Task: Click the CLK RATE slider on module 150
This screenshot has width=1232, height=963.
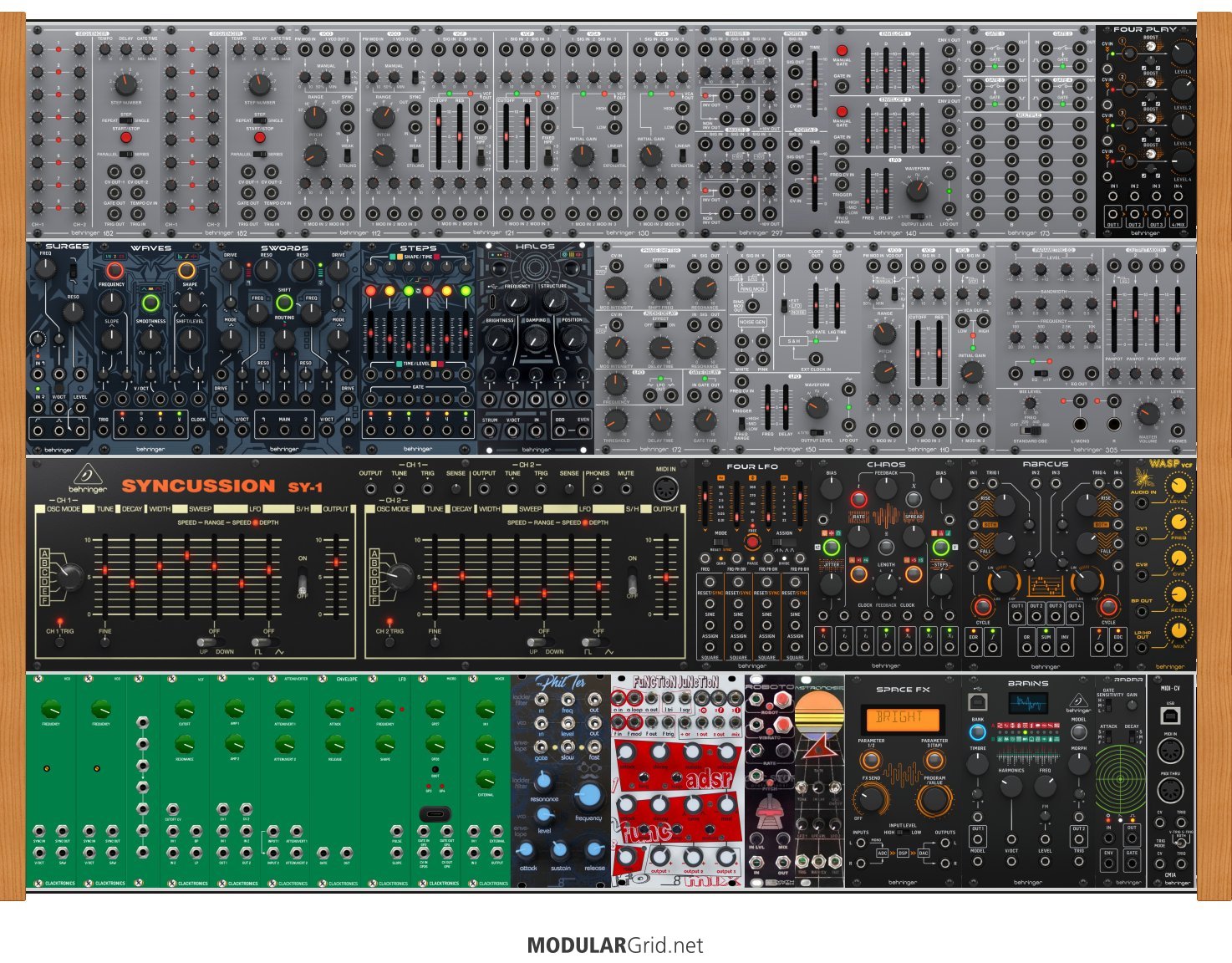Action: click(815, 305)
